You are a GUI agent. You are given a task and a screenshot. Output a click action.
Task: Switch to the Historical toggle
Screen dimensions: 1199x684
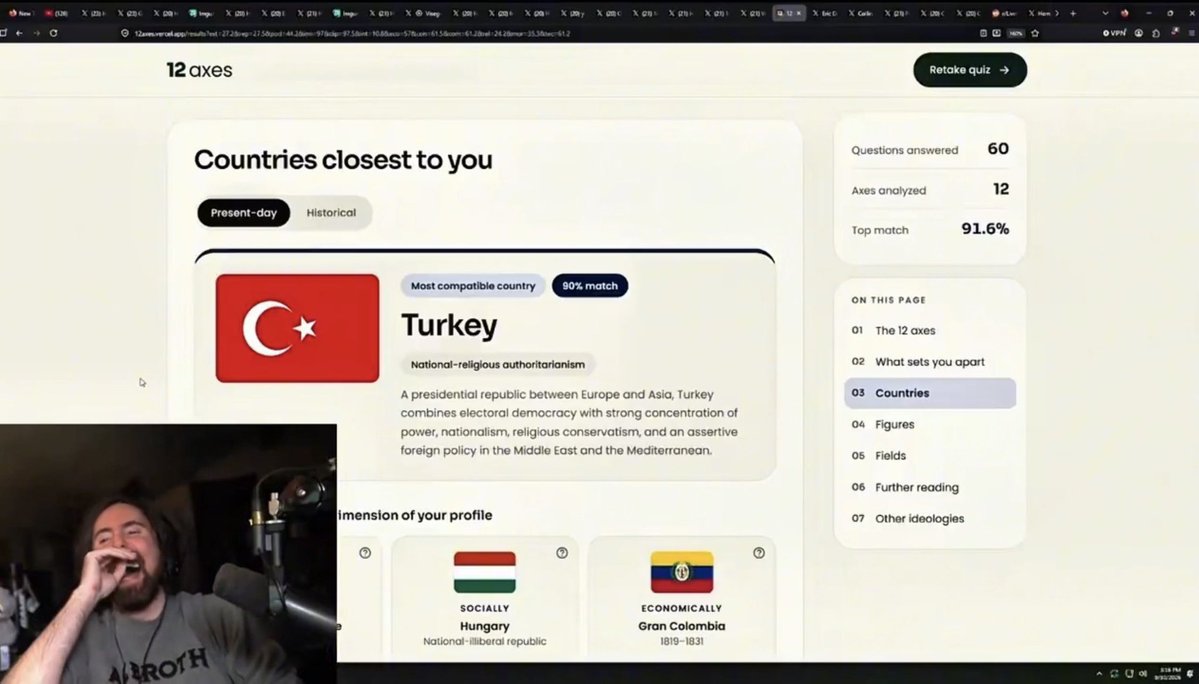point(331,212)
